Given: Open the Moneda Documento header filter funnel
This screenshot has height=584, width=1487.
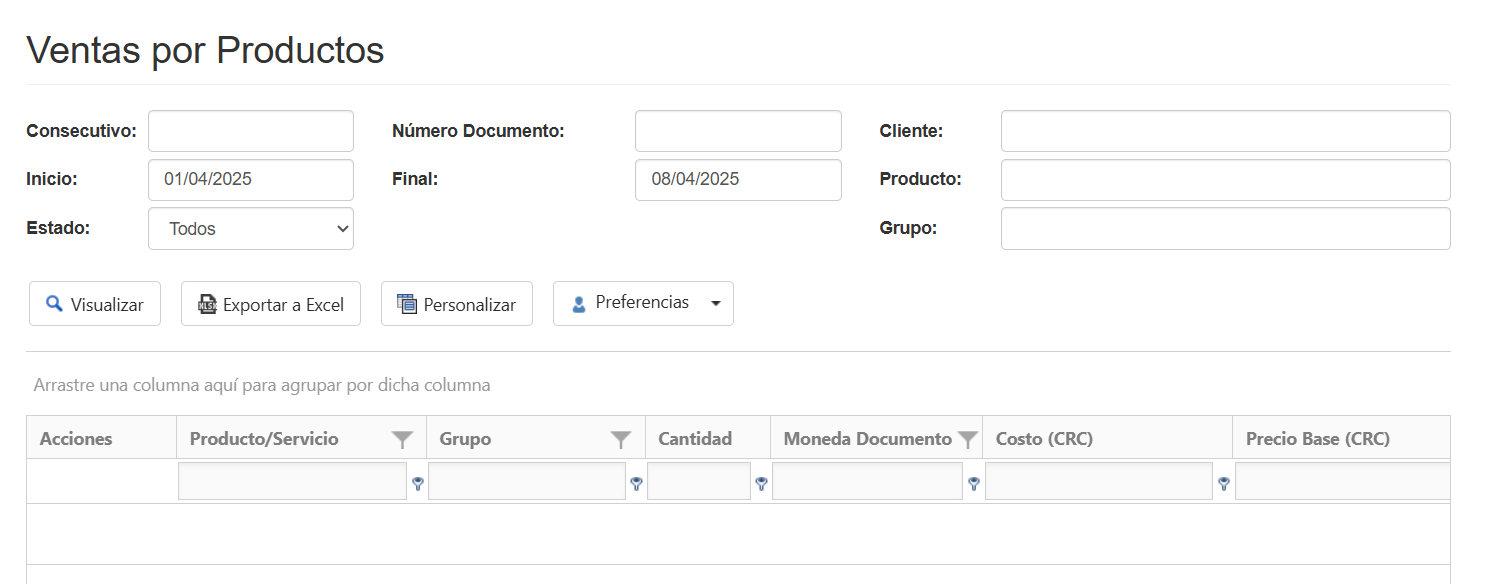Looking at the screenshot, I should 967,439.
